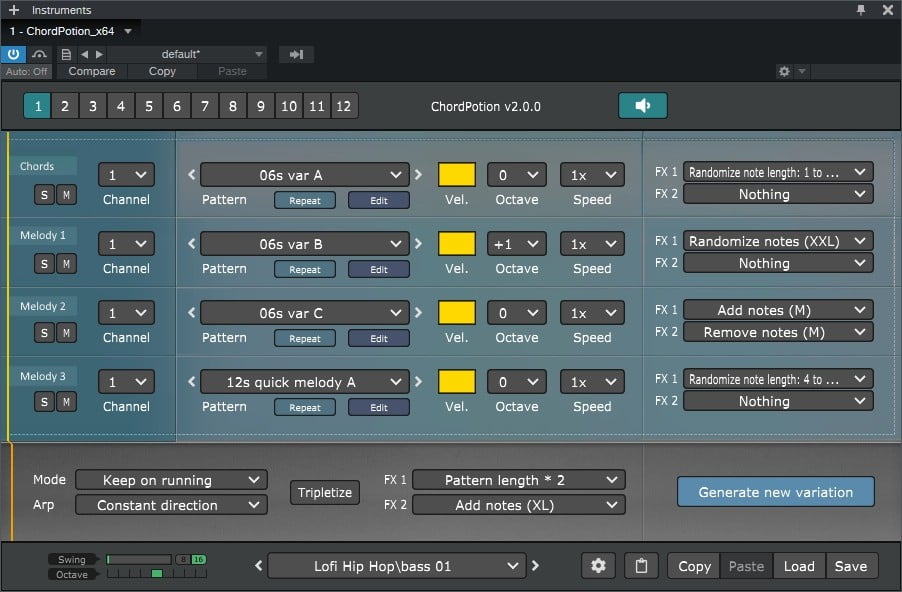The height and width of the screenshot is (592, 902).
Task: Click Edit button for 12s quick melody A
Action: tap(379, 407)
